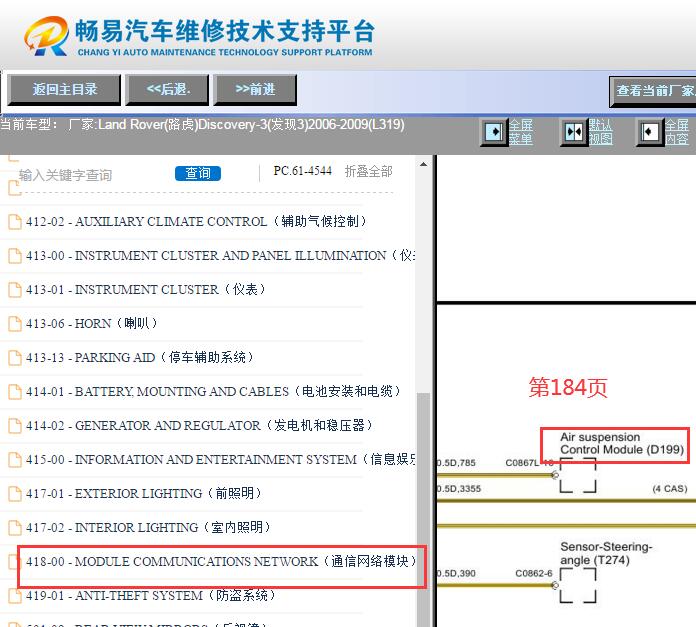Image resolution: width=696 pixels, height=627 pixels.
Task: Open the 全屏菜单 text link
Action: (521, 132)
